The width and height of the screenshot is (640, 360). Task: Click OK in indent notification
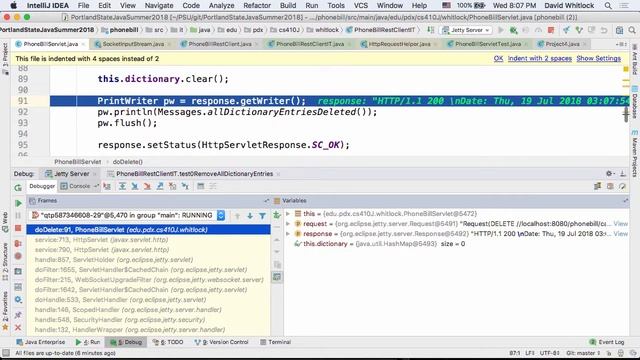(498, 59)
